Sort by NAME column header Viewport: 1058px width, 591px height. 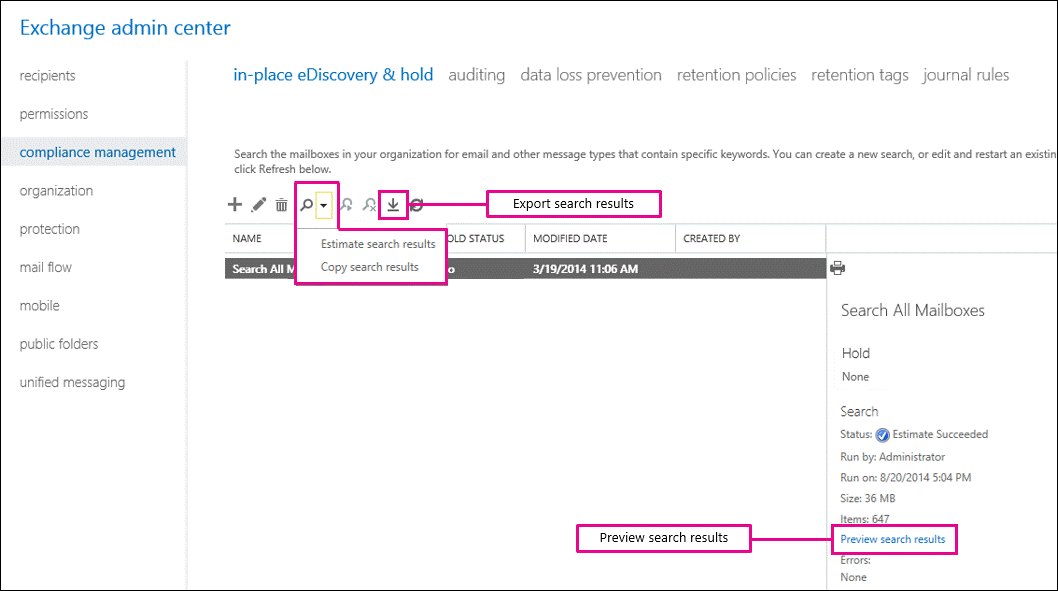[247, 239]
